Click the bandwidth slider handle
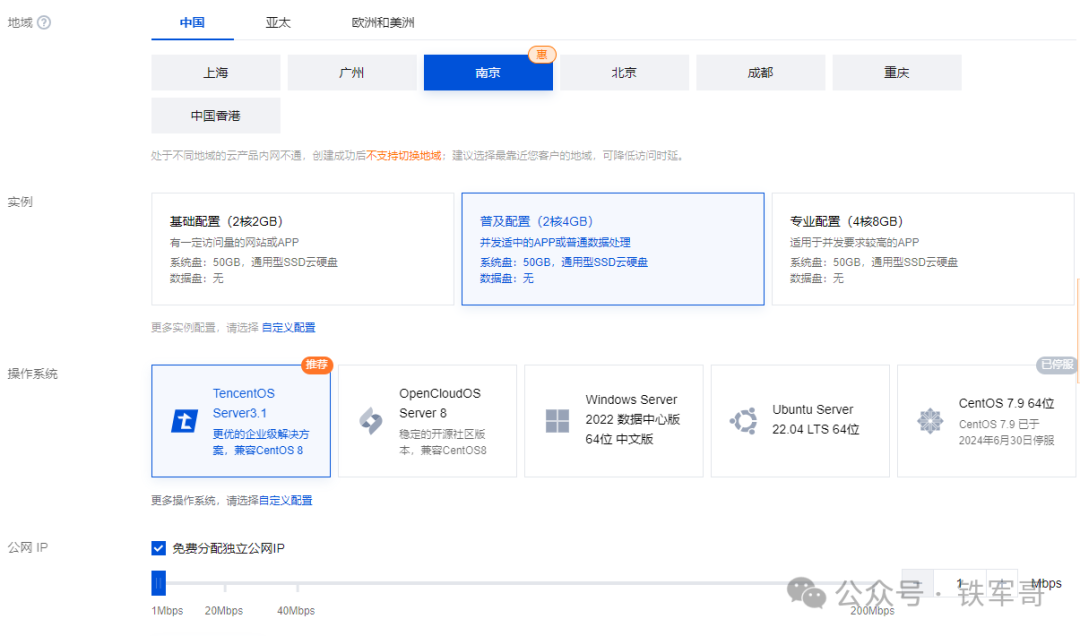Screen dimensions: 1080x636 158,583
